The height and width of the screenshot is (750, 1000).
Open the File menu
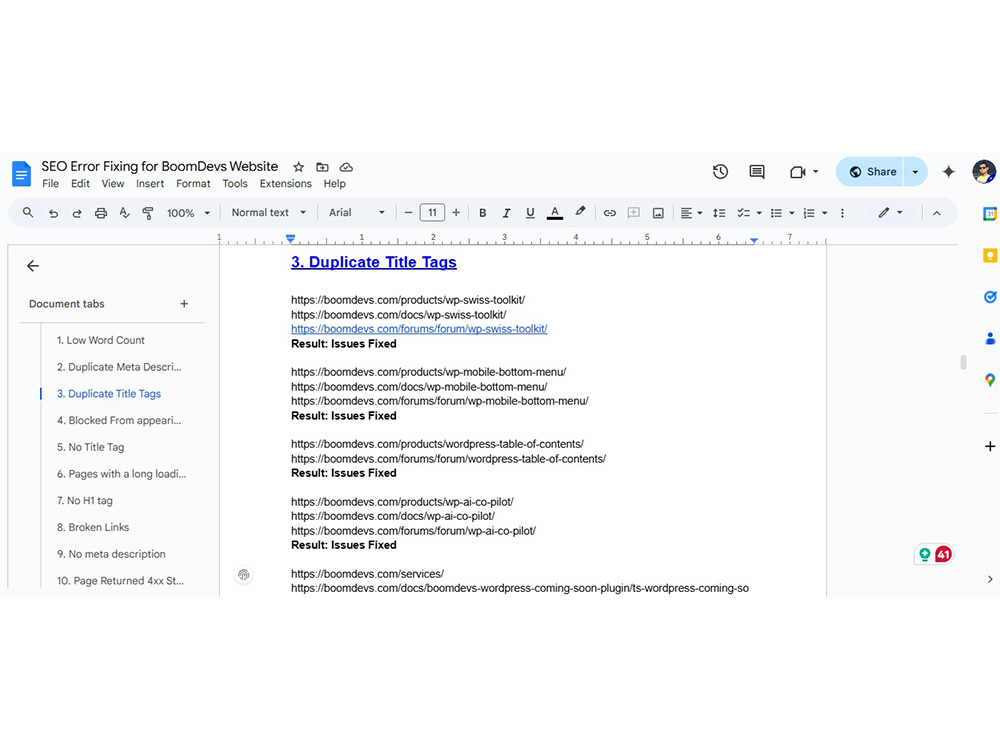50,184
